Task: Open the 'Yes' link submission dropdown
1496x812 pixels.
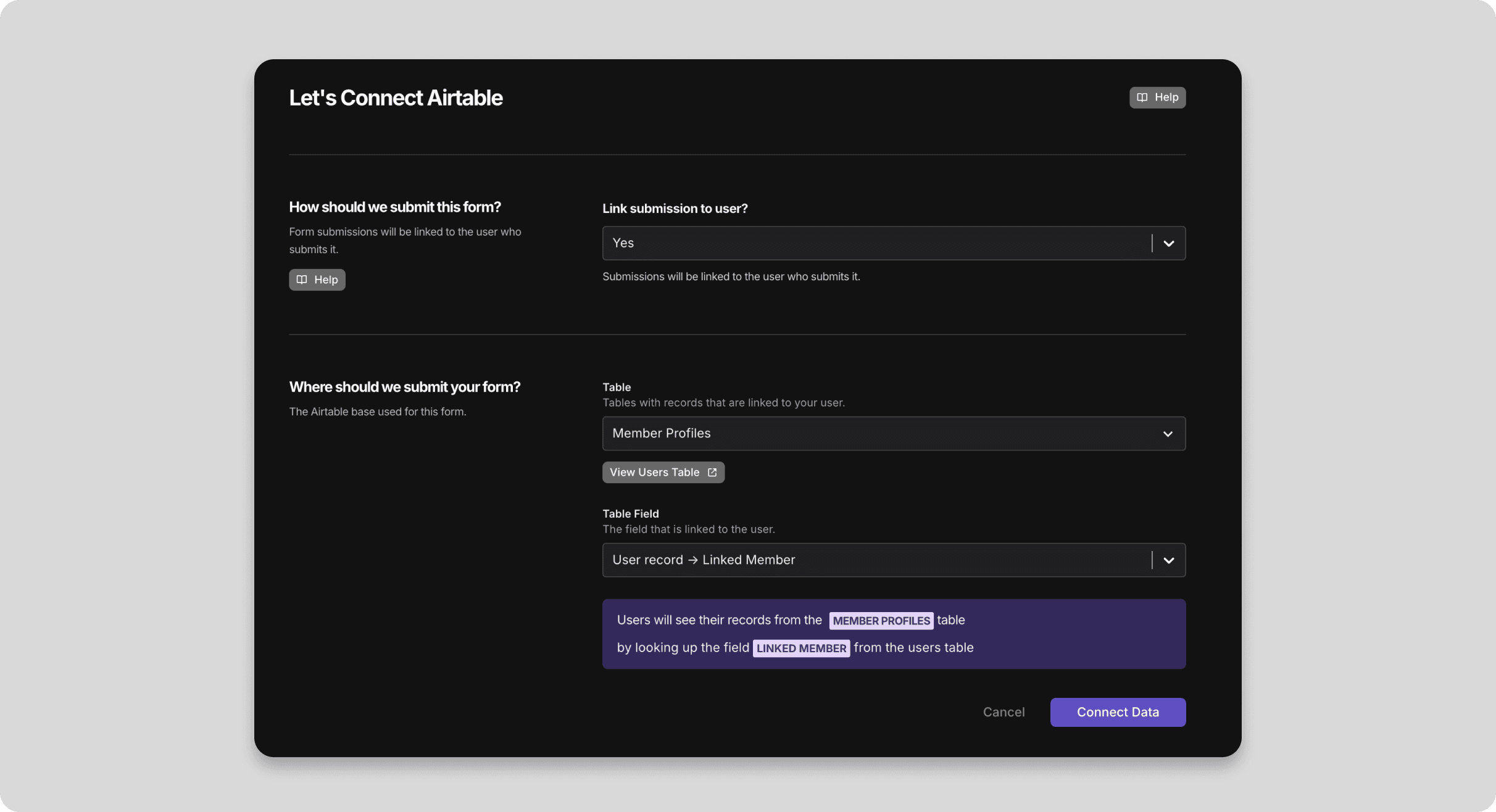Action: coord(876,243)
